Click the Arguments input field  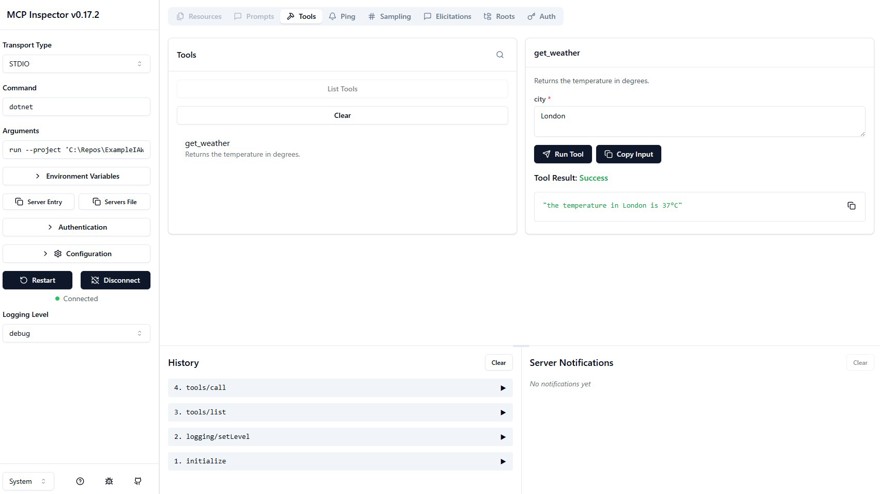pos(76,150)
